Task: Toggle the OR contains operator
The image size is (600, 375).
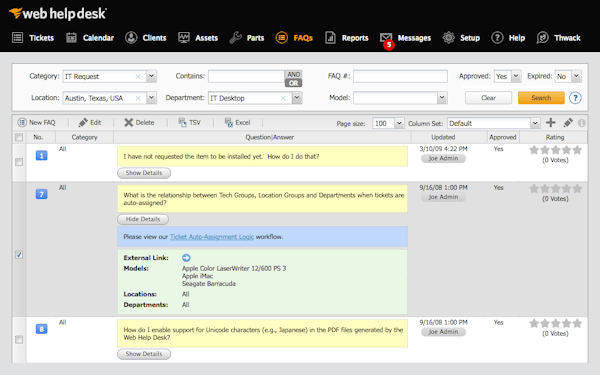Action: 293,83
